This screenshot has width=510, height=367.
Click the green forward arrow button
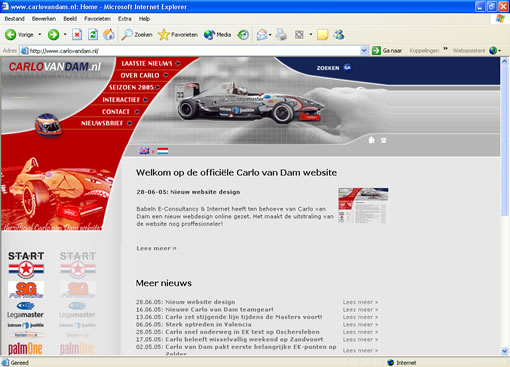coord(53,34)
